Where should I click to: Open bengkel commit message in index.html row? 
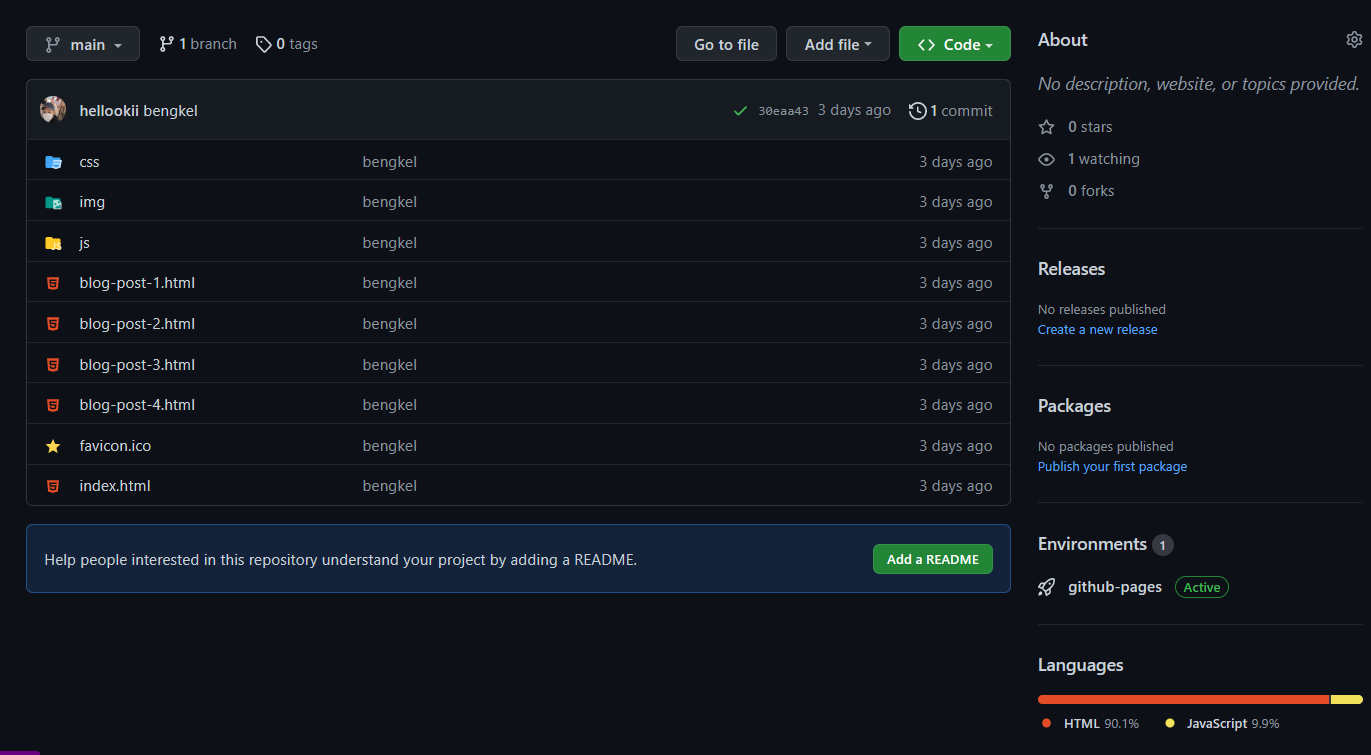pos(390,486)
